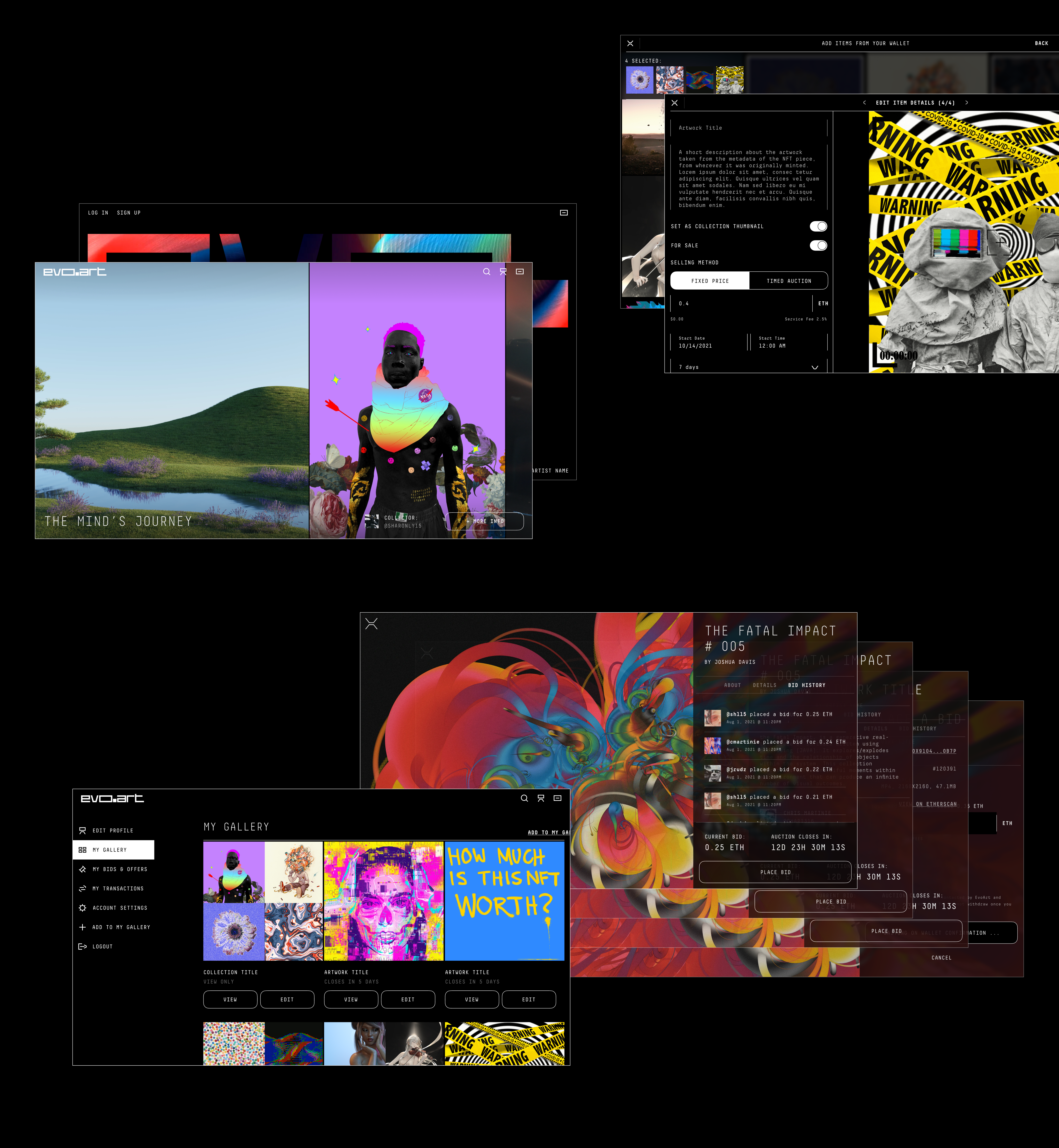Switch to the Bid History tab

807,685
